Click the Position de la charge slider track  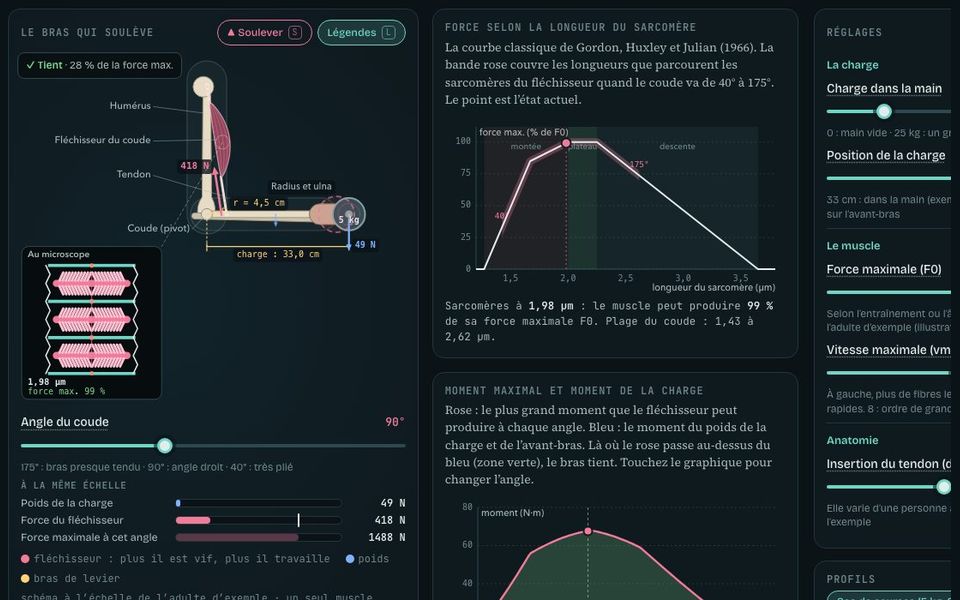pyautogui.click(x=888, y=178)
